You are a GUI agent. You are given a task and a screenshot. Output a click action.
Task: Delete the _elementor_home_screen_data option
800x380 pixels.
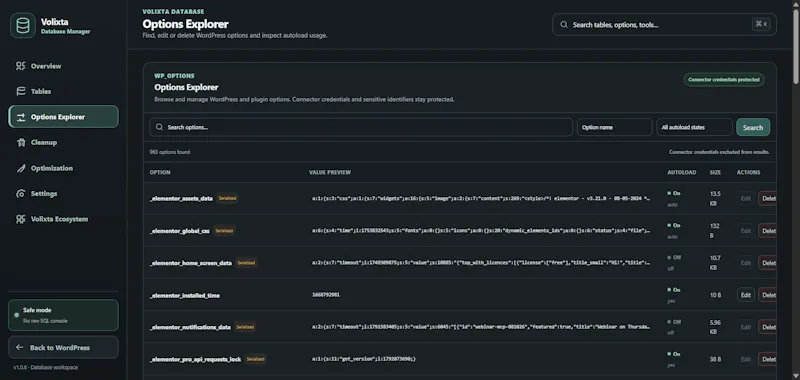(x=767, y=263)
